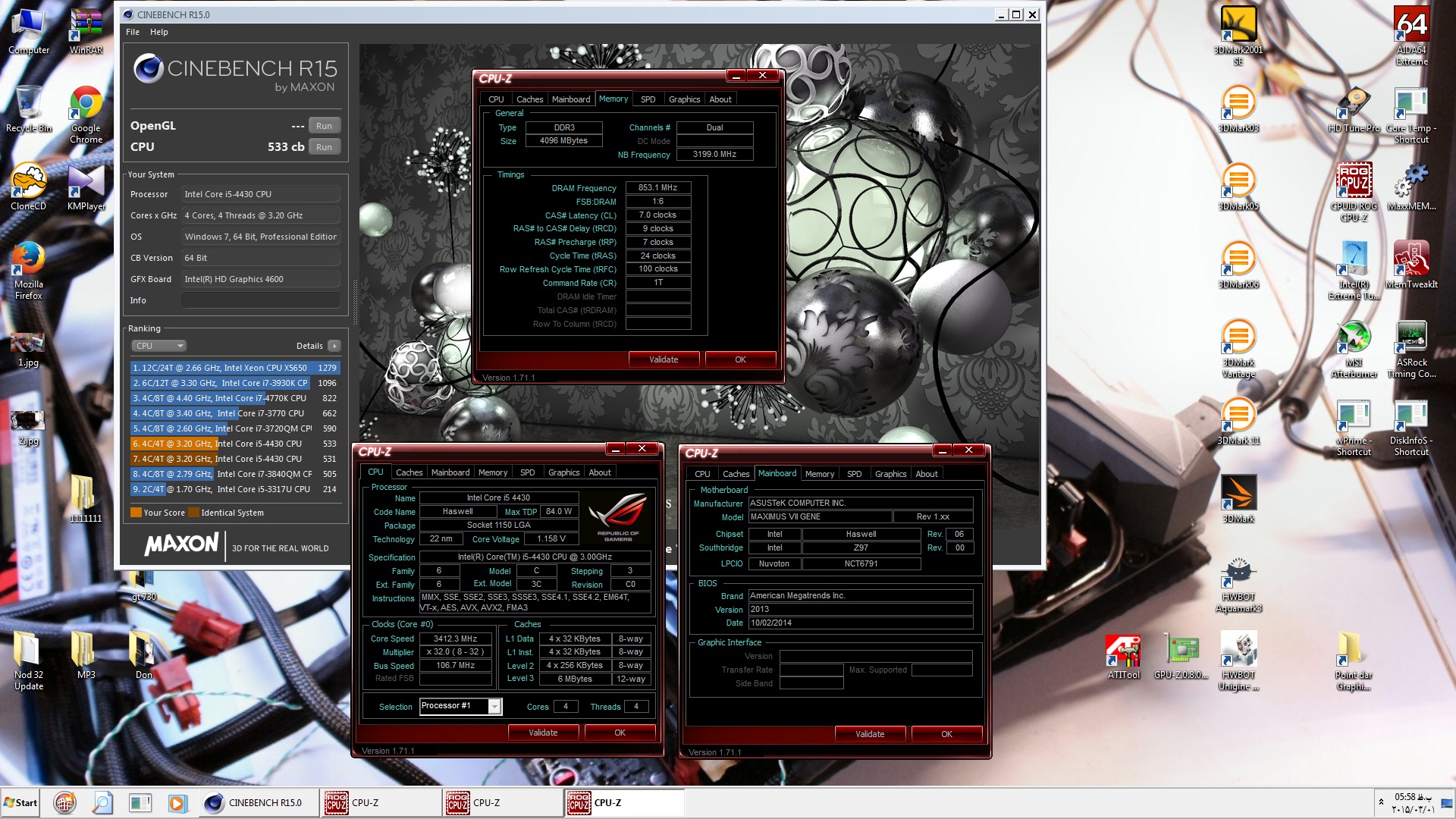1456x819 pixels.
Task: Open the Ranking CPU dropdown in Cinebench
Action: [x=158, y=346]
